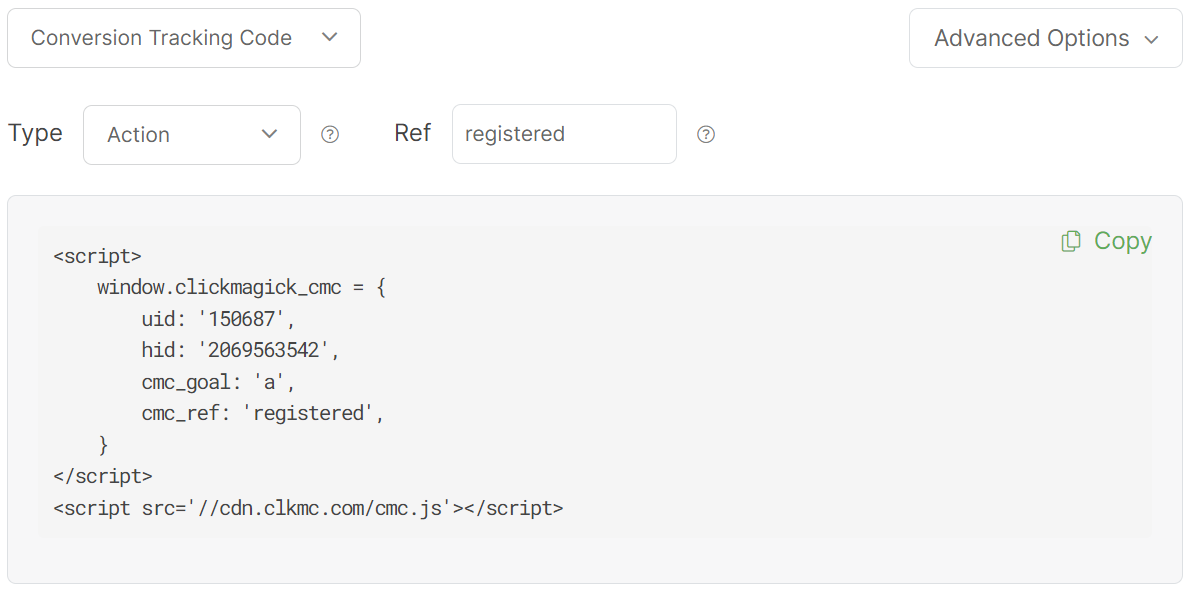
Task: Click the Ref input field containing registered
Action: point(564,134)
